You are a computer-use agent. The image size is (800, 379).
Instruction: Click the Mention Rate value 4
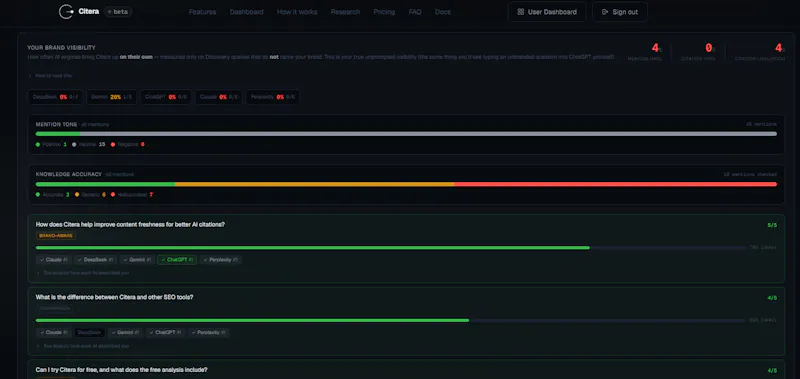(655, 48)
